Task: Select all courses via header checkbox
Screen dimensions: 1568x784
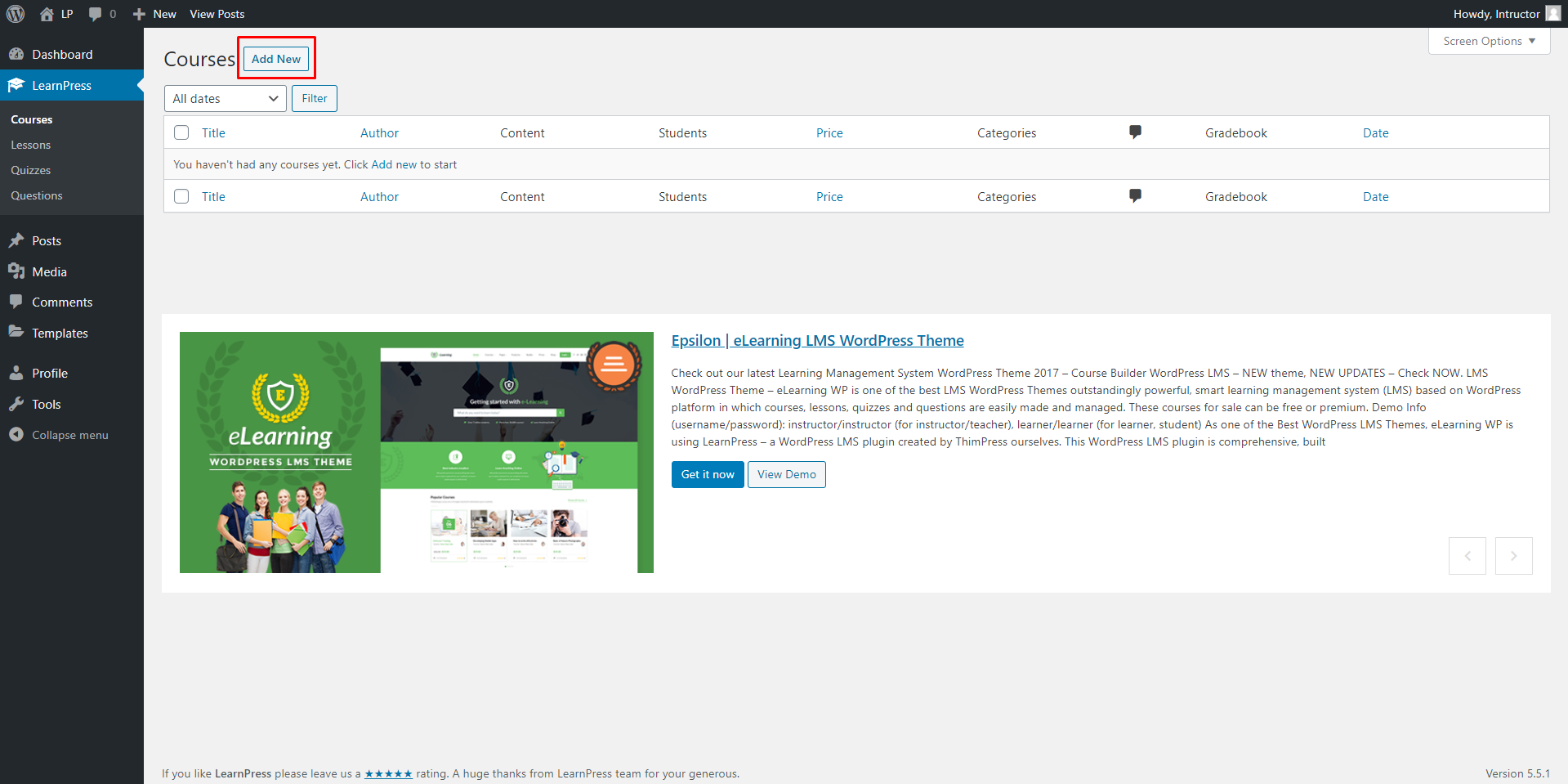Action: point(181,132)
